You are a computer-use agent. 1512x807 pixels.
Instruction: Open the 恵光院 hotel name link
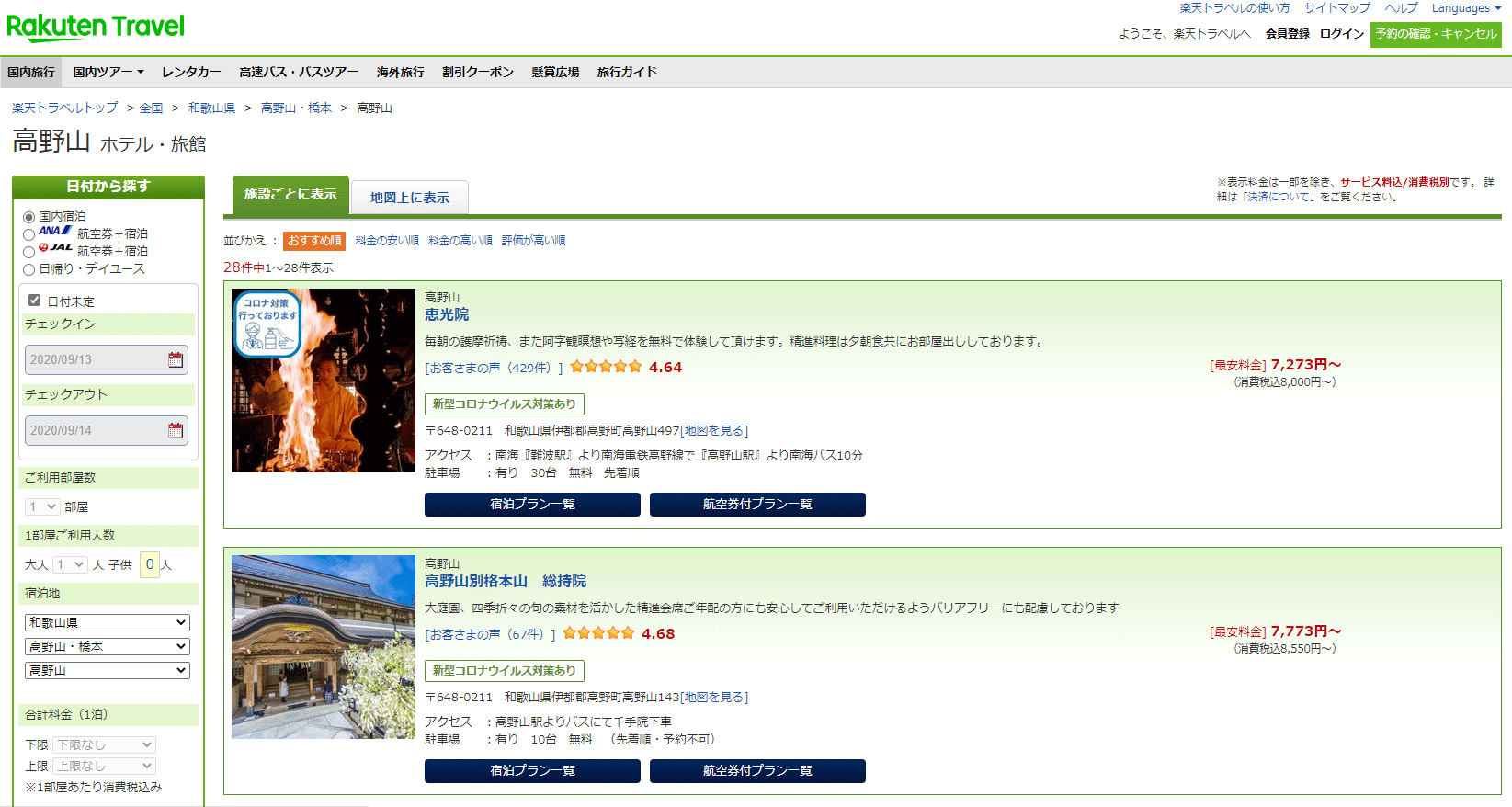(447, 314)
